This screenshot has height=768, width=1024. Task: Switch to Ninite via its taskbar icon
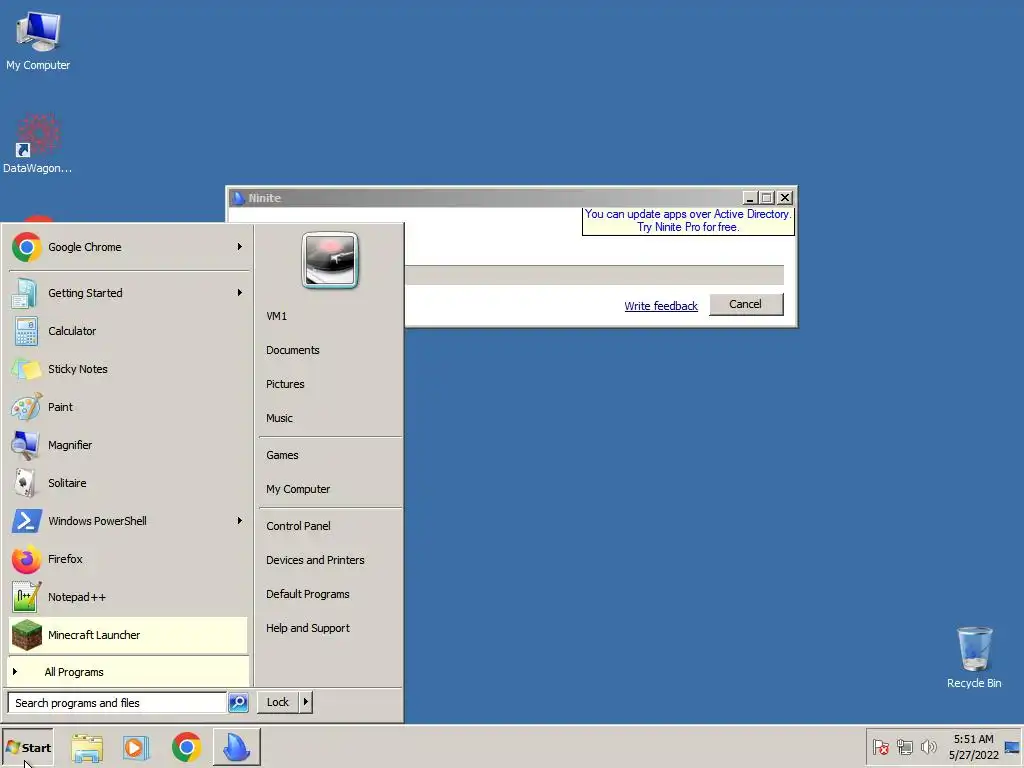pyautogui.click(x=236, y=748)
